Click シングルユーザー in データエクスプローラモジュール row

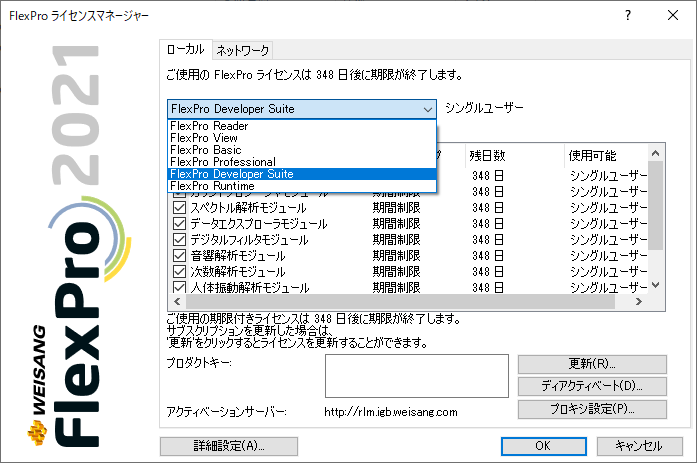(608, 224)
